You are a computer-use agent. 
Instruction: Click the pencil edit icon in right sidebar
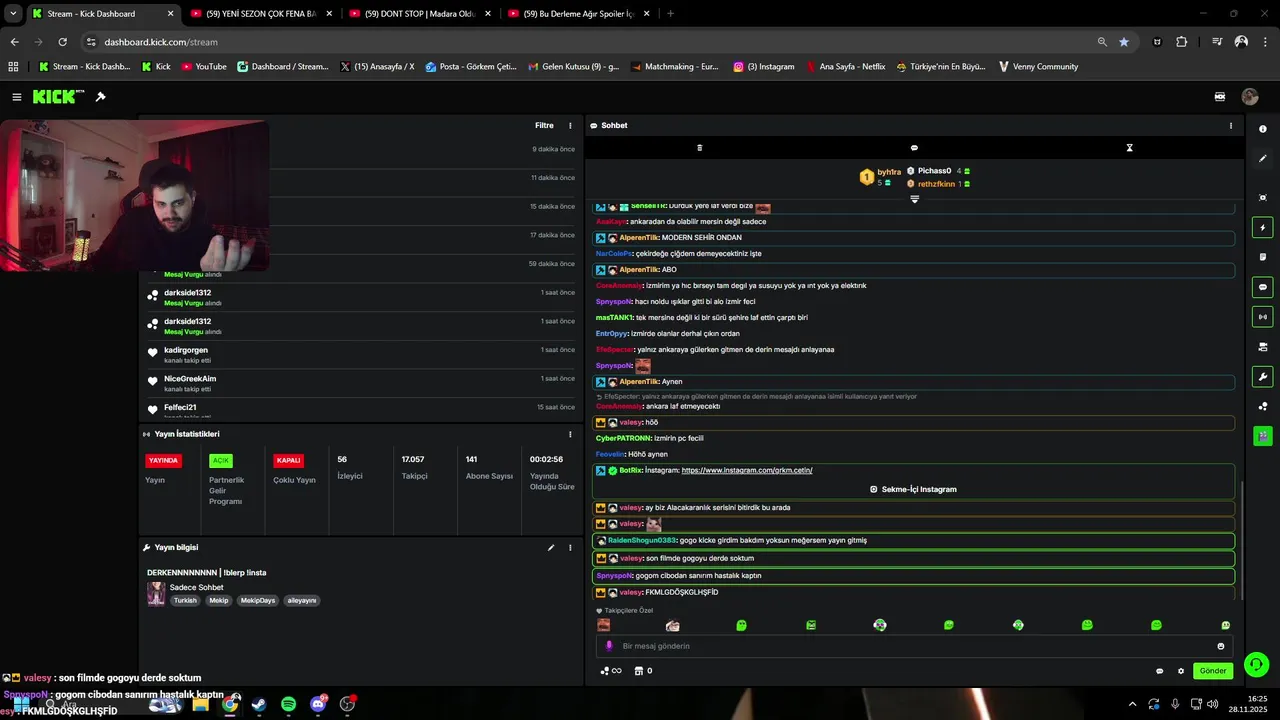1263,159
